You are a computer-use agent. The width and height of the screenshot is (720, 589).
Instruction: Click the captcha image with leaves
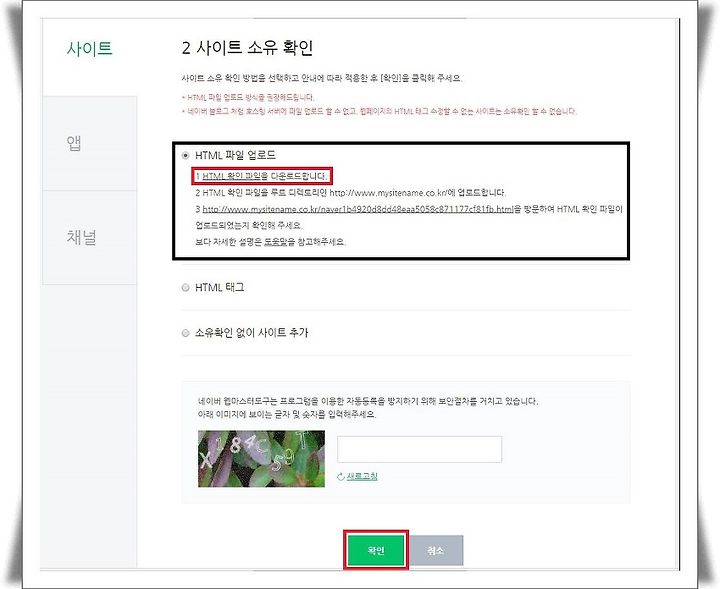261,459
